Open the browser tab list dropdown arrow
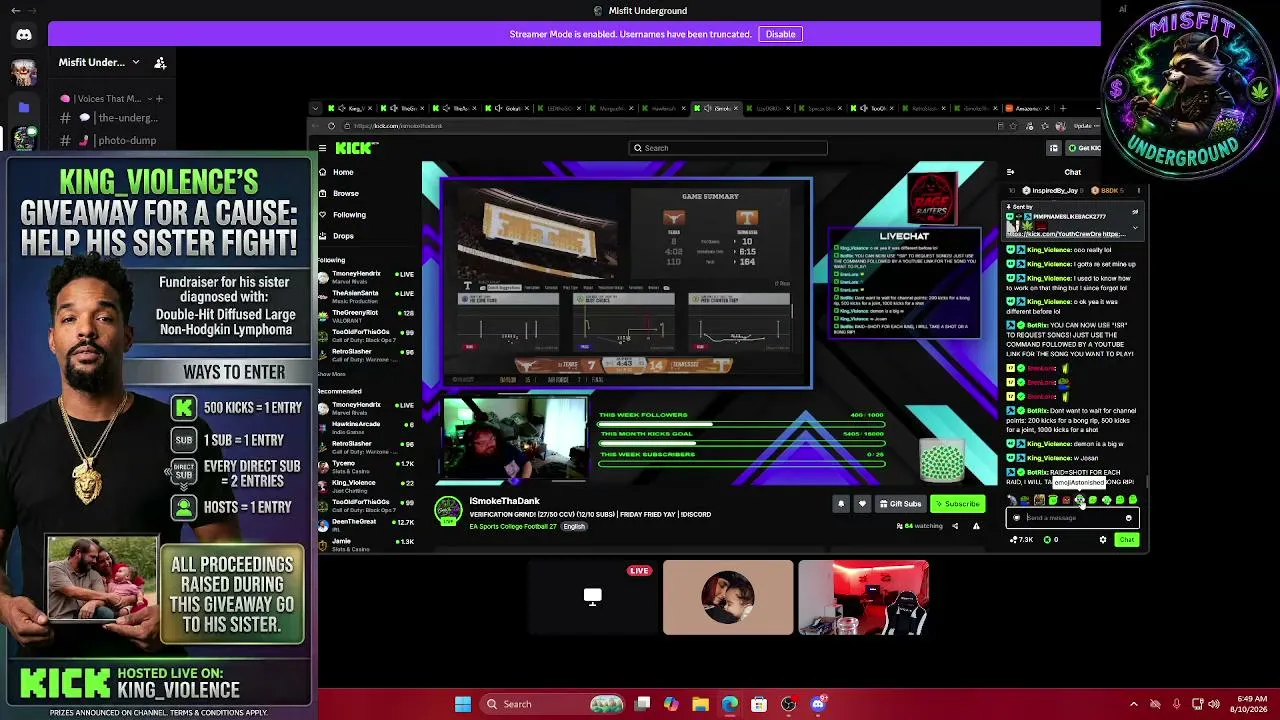 [316, 108]
